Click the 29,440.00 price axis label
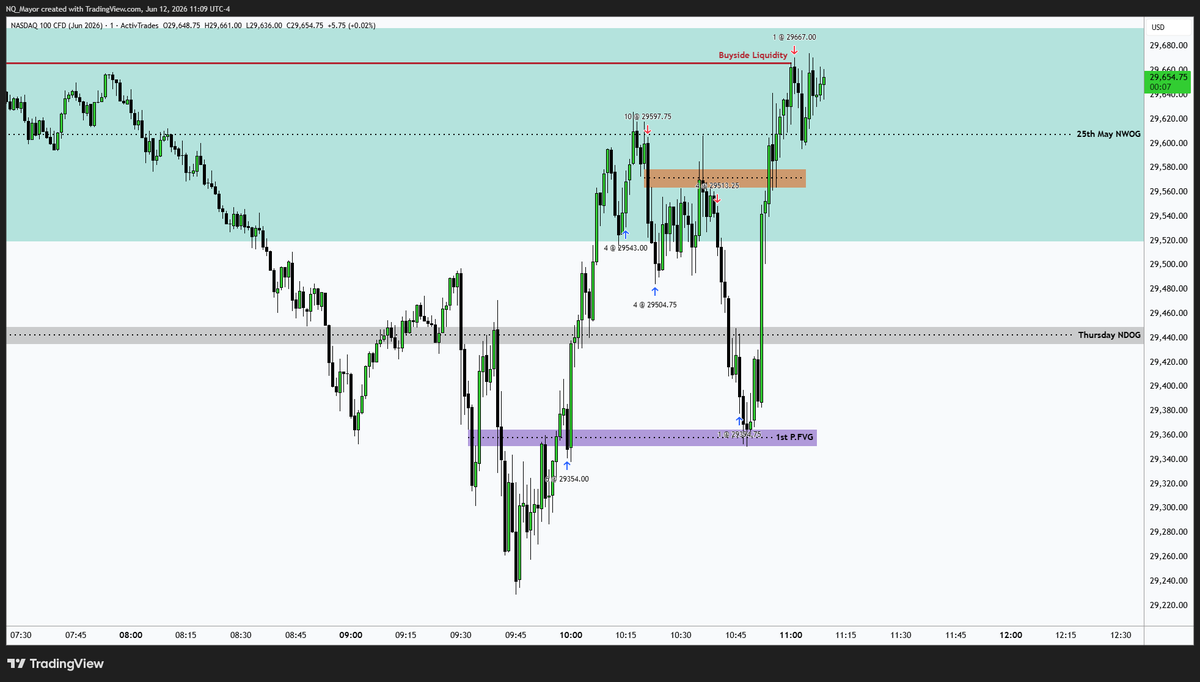This screenshot has height=682, width=1200. 1168,338
